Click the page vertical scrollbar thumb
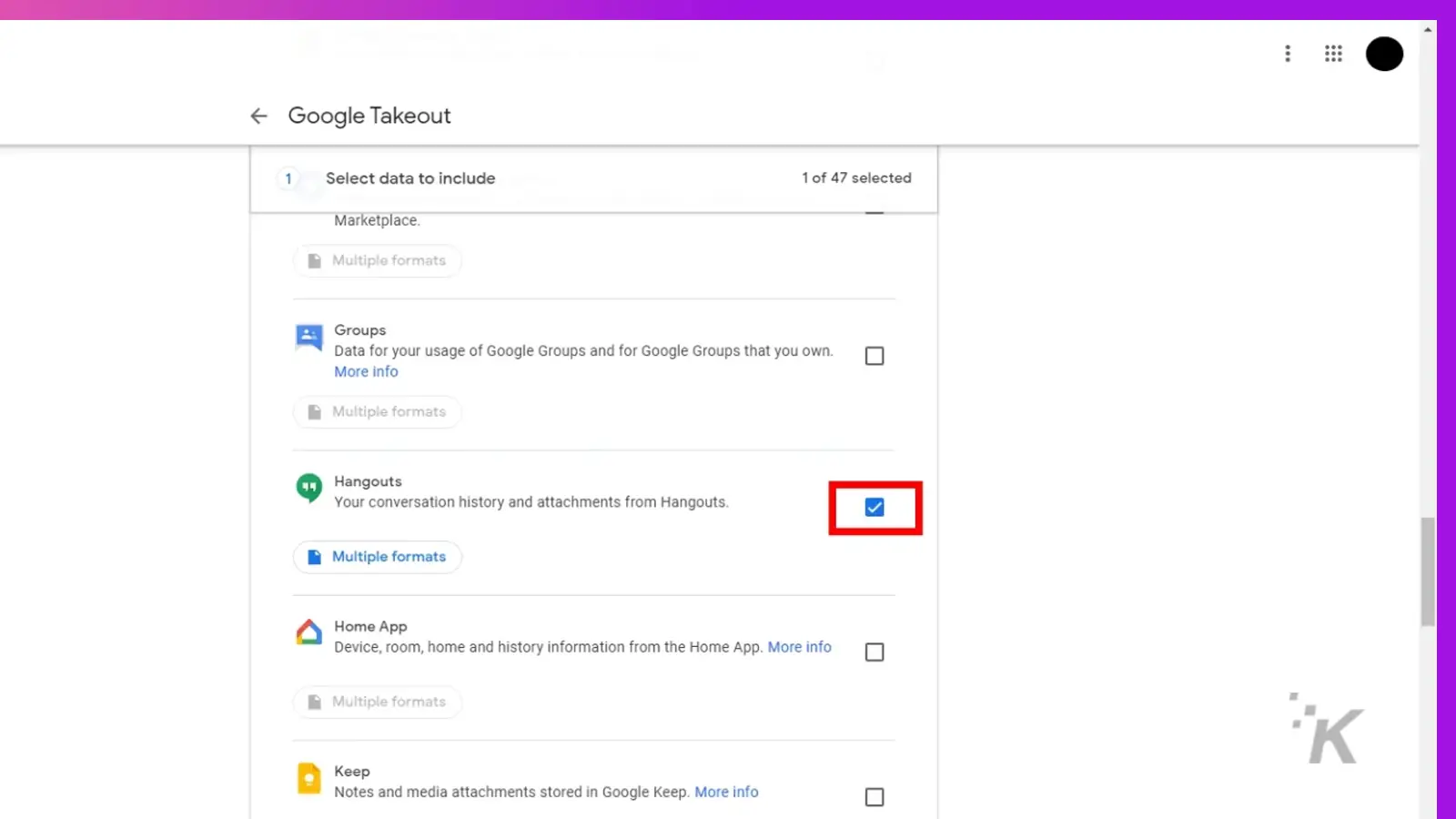 point(1428,571)
